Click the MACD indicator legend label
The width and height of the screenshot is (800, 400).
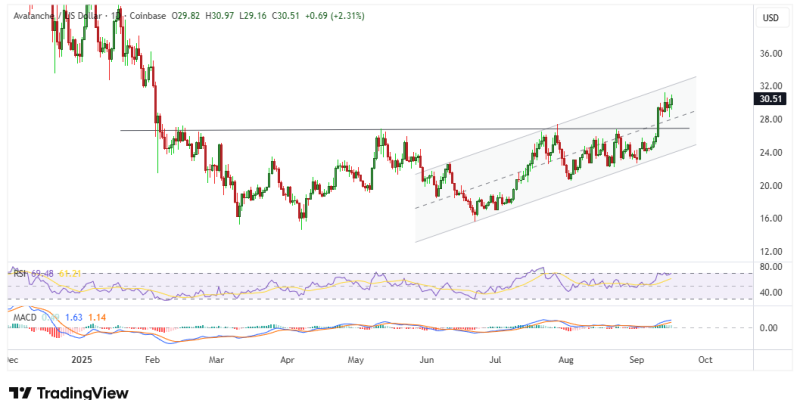tap(24, 318)
